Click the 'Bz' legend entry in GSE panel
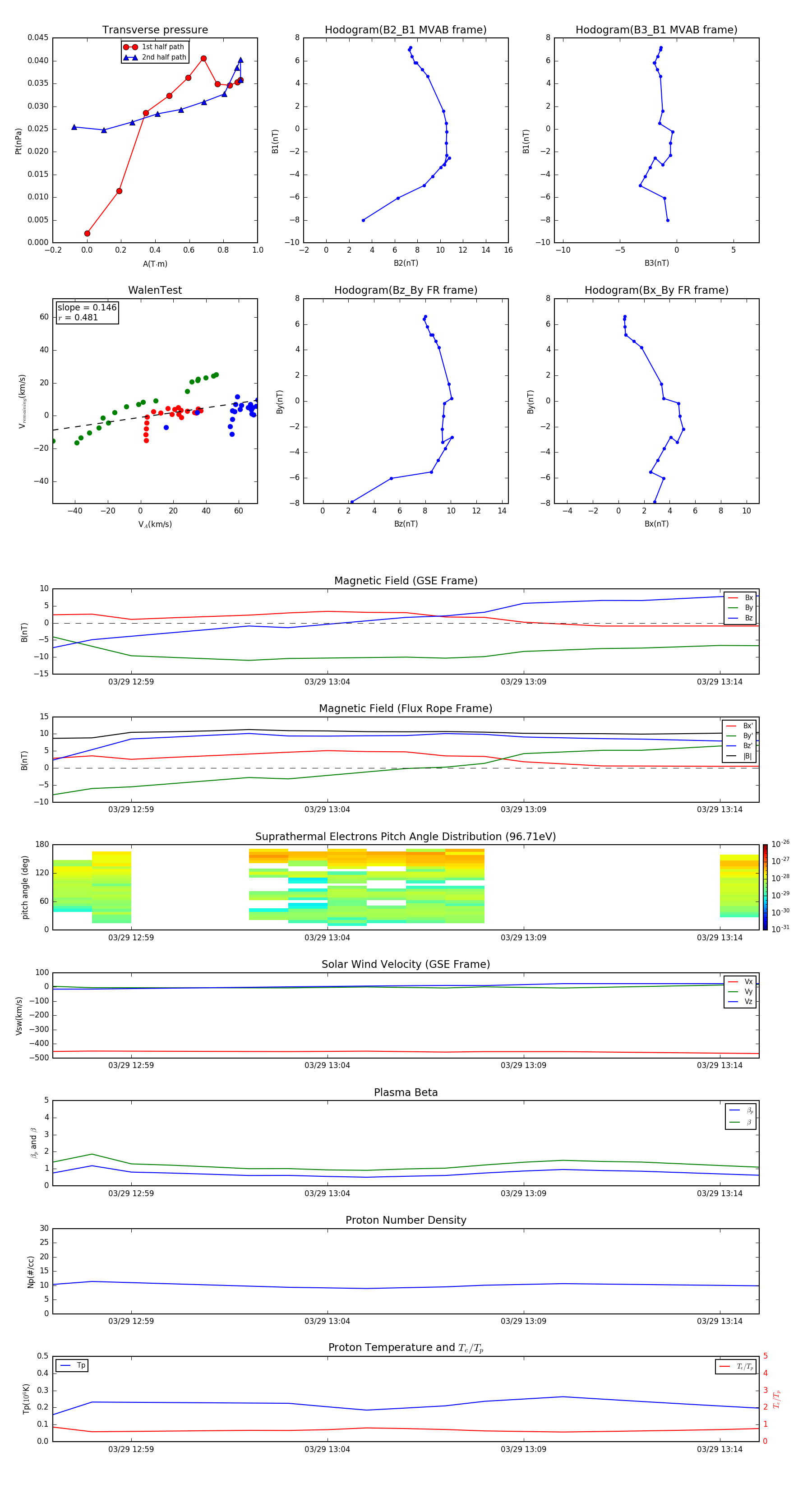812x1489 pixels. [740, 618]
